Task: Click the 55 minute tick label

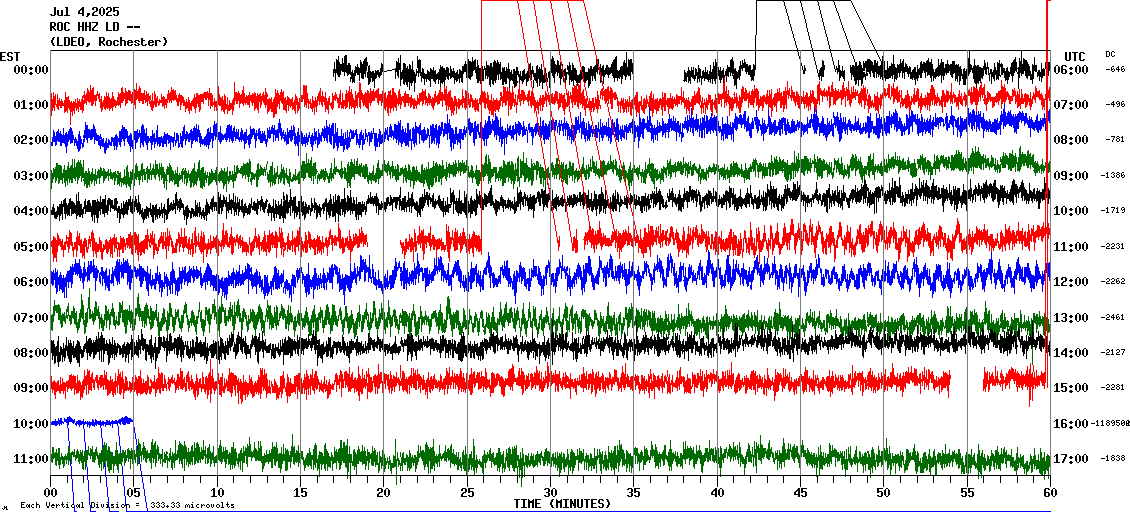Action: click(967, 493)
